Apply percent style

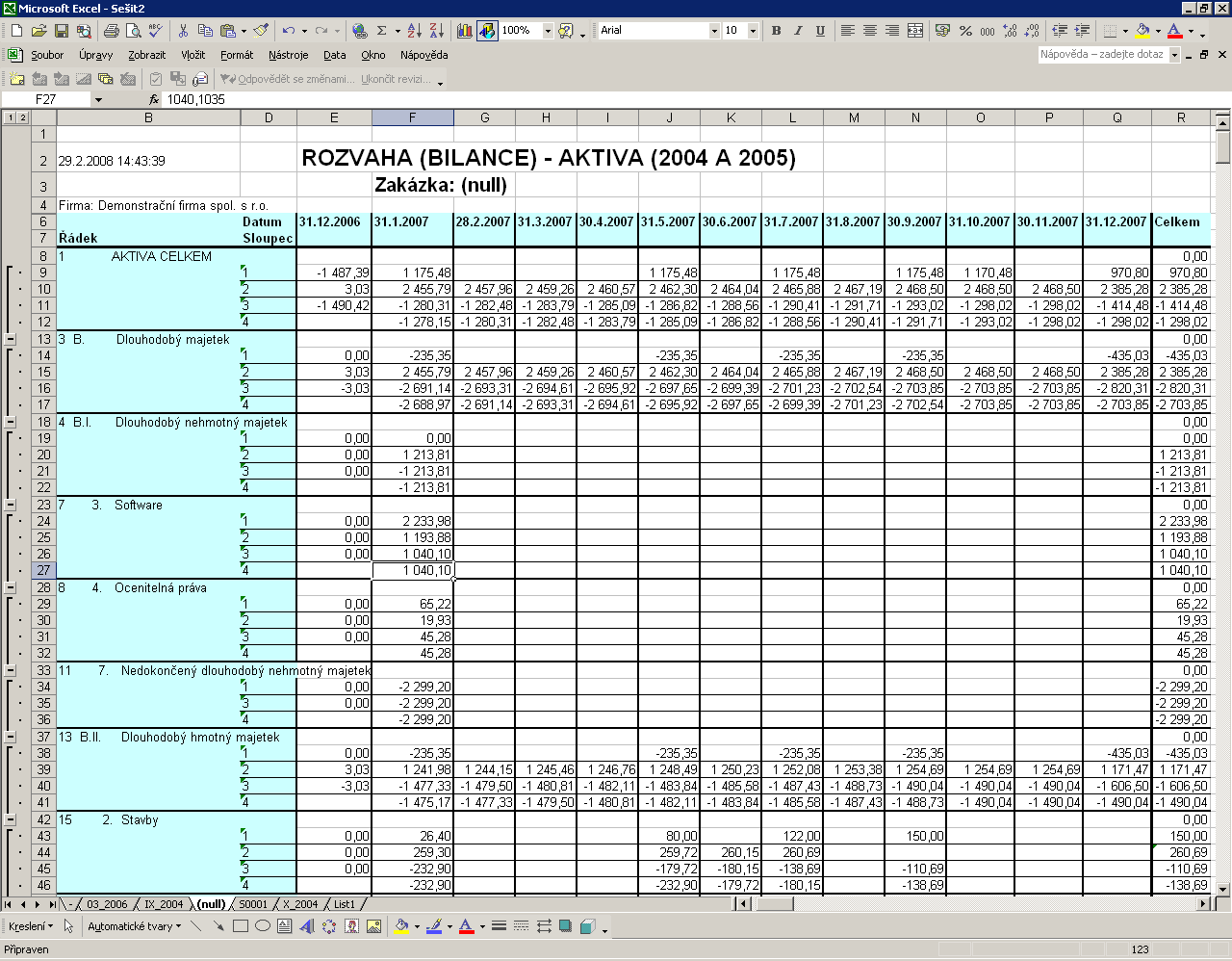pyautogui.click(x=965, y=31)
